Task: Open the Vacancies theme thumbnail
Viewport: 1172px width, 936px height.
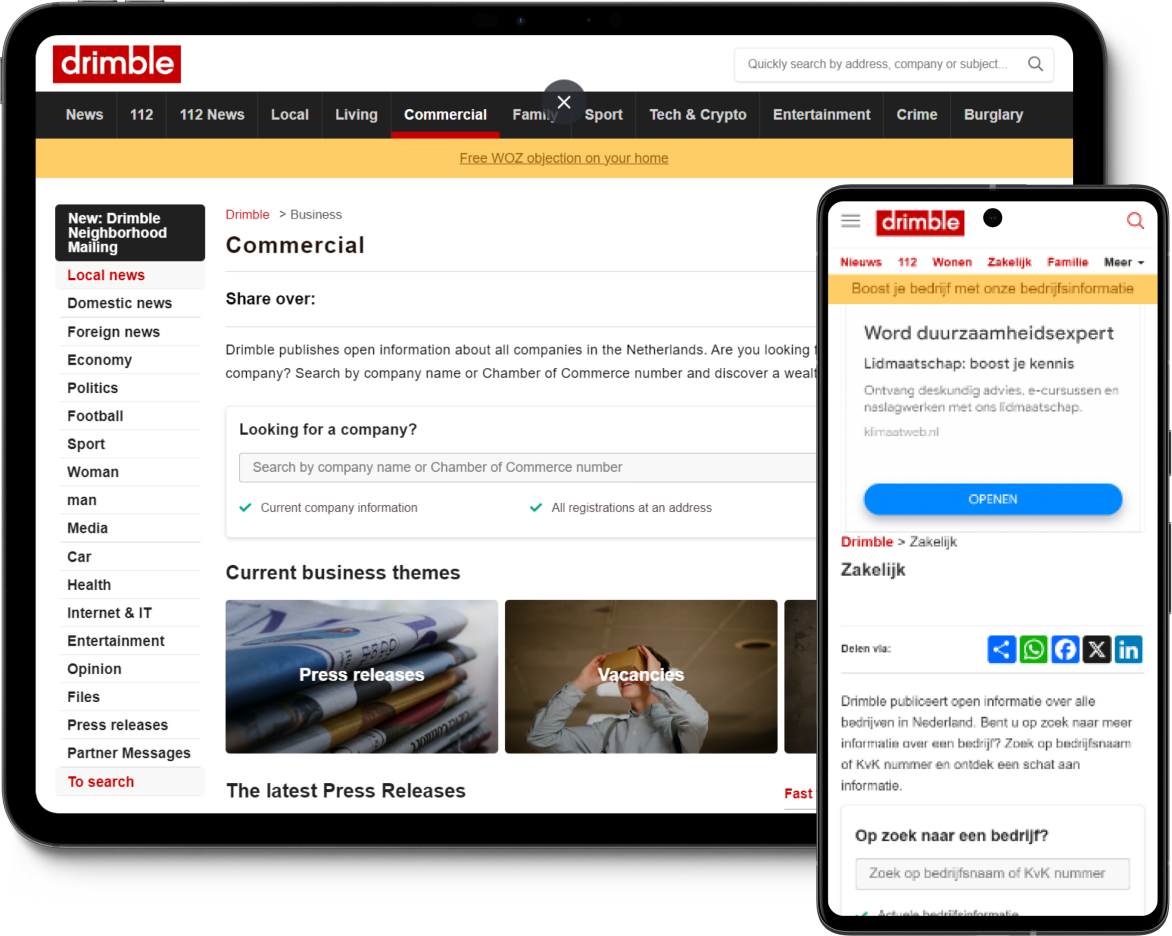Action: 641,677
